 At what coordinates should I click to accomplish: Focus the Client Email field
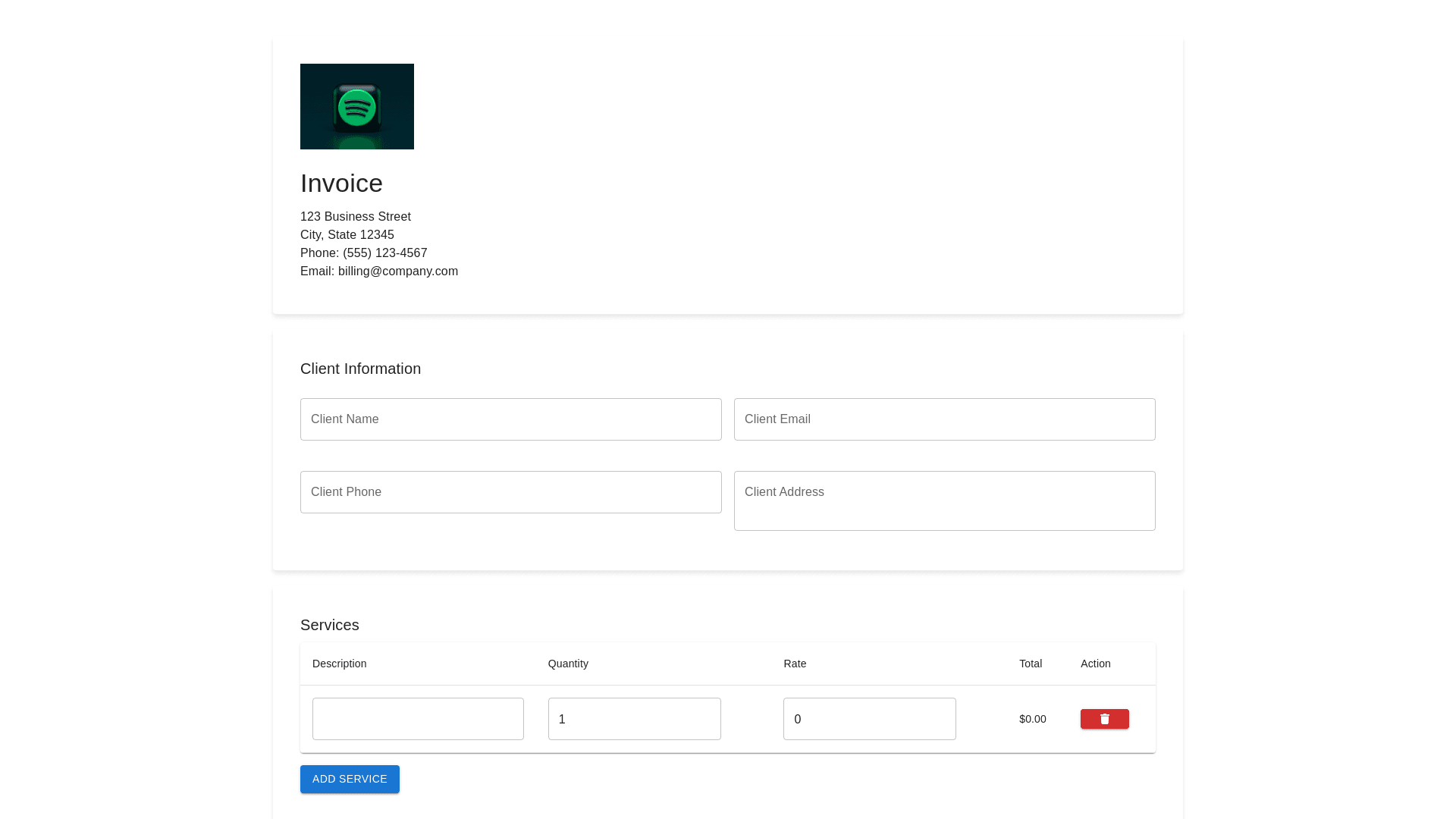tap(944, 419)
